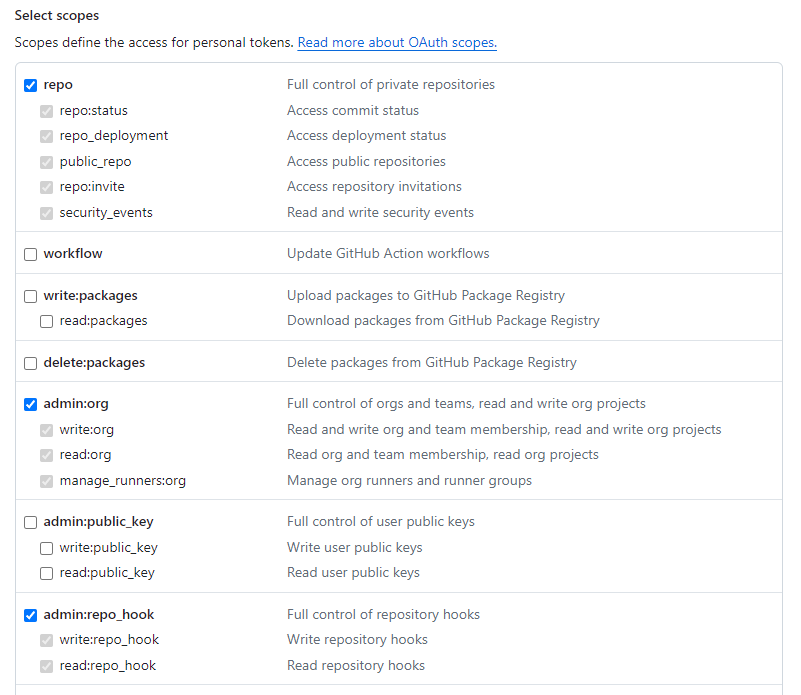Click the repo:status disabled checkbox
Image resolution: width=801 pixels, height=695 pixels.
pos(46,111)
